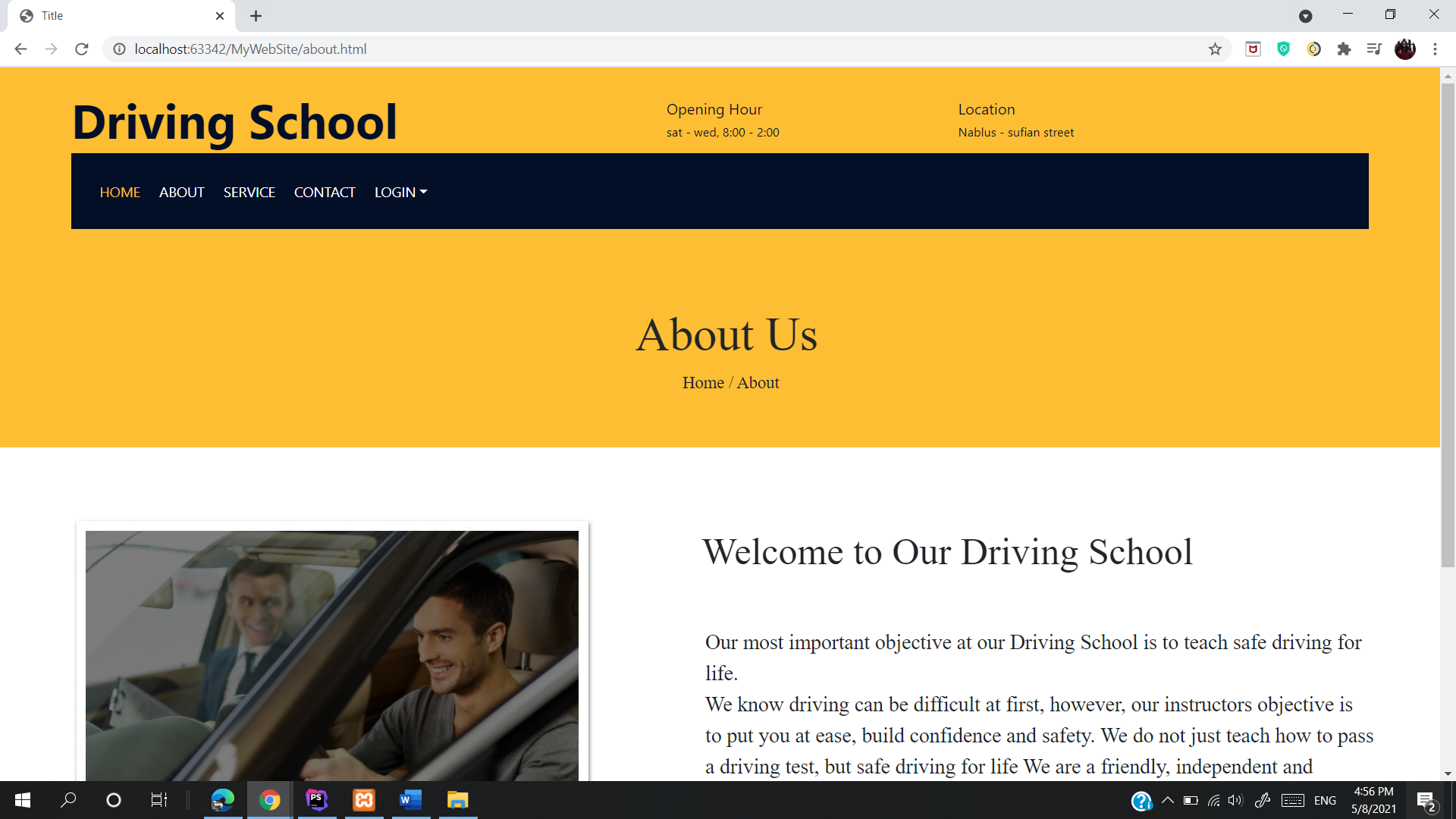1456x819 pixels.
Task: Open the Chrome three-dot menu
Action: pos(1435,49)
